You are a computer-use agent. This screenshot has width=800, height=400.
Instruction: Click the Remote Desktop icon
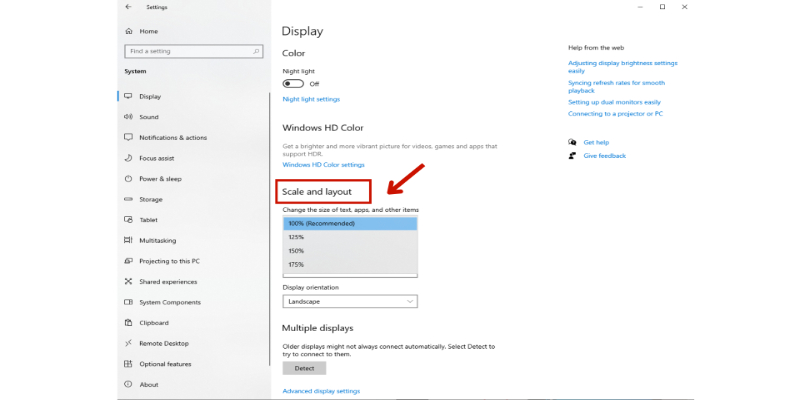[129, 343]
